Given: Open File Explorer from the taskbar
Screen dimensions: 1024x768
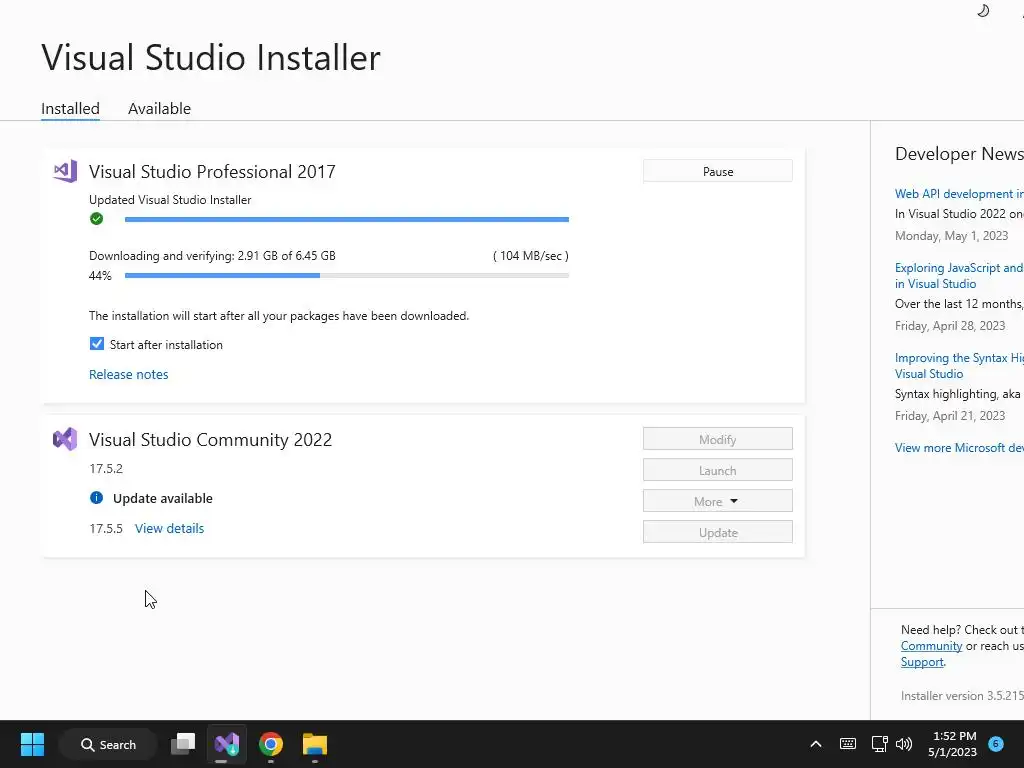Looking at the screenshot, I should (315, 744).
